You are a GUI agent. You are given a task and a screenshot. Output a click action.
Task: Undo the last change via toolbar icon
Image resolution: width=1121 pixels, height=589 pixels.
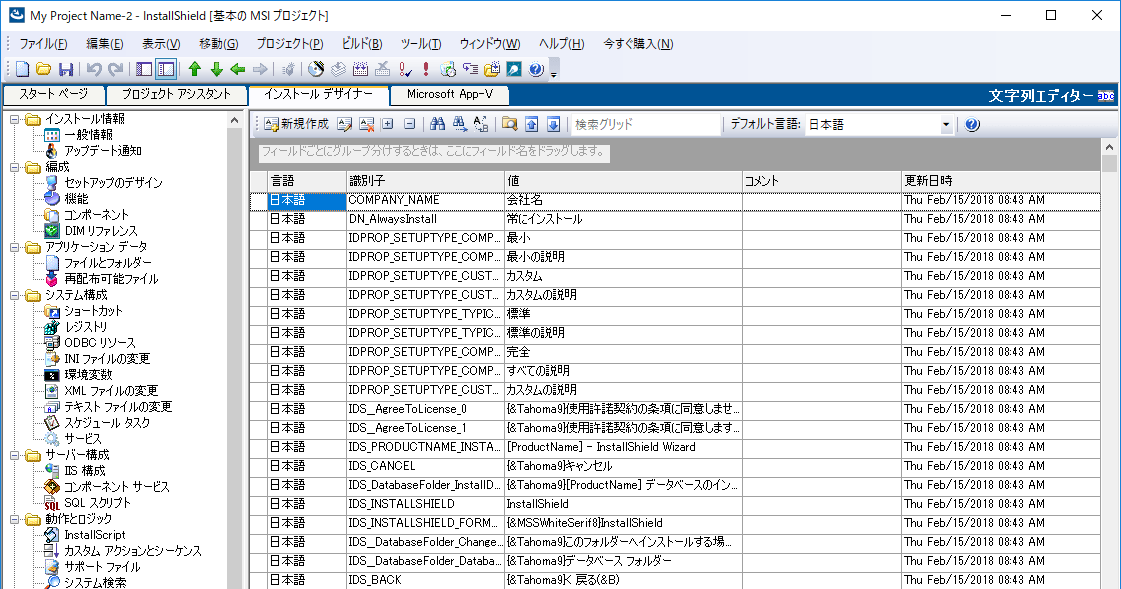point(93,68)
